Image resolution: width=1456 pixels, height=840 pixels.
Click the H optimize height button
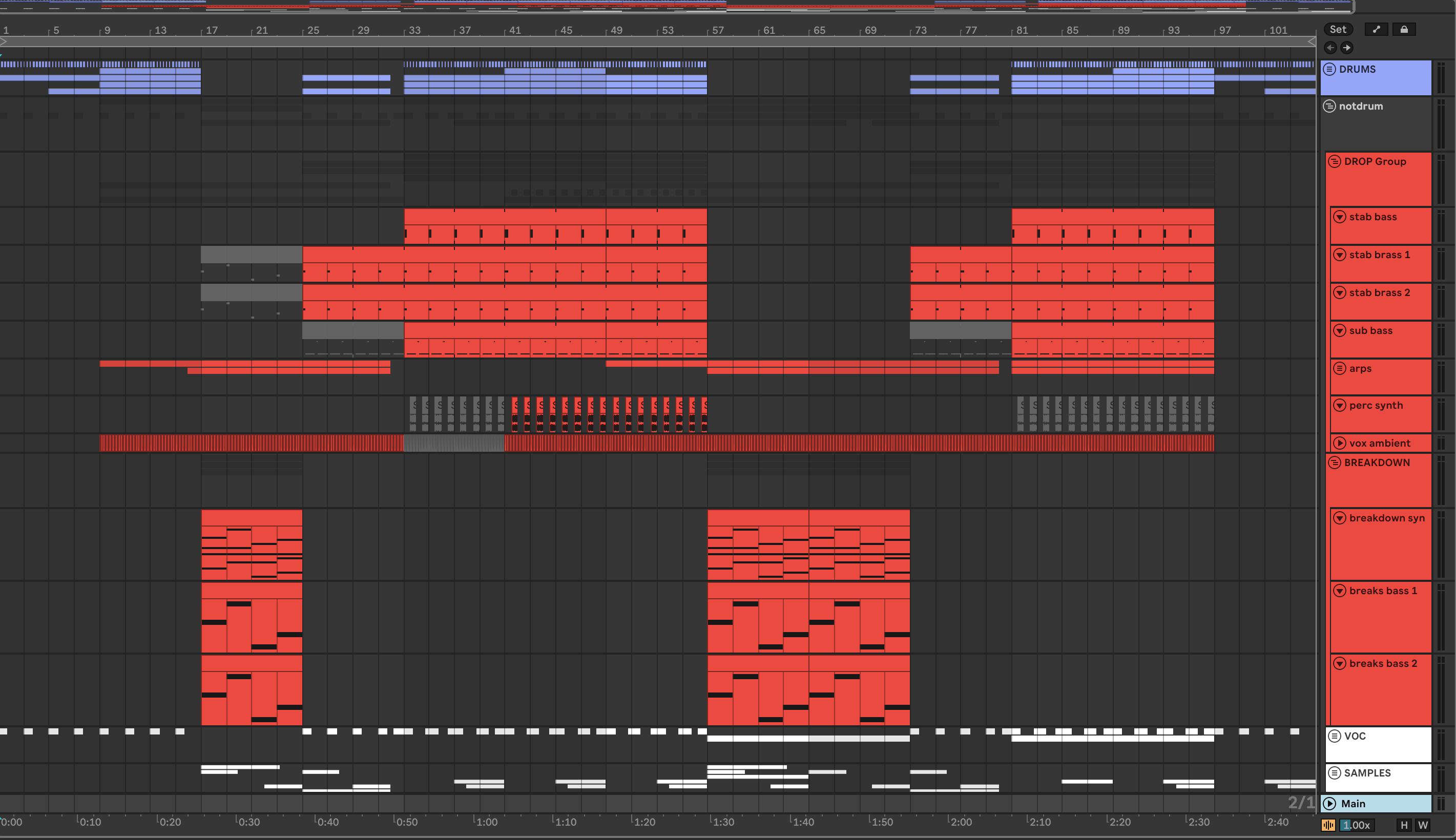[1404, 826]
